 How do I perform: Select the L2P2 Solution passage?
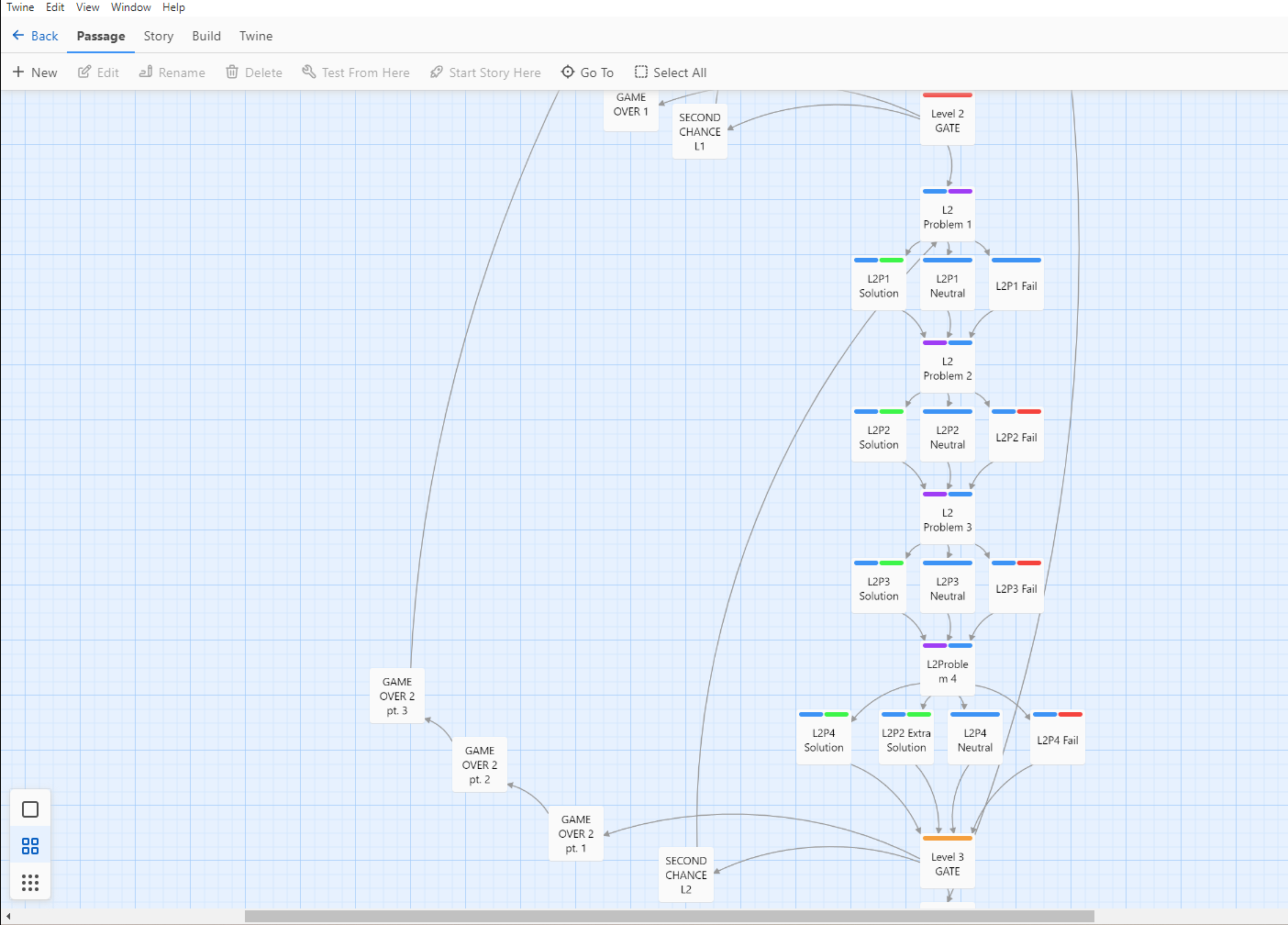pos(879,435)
